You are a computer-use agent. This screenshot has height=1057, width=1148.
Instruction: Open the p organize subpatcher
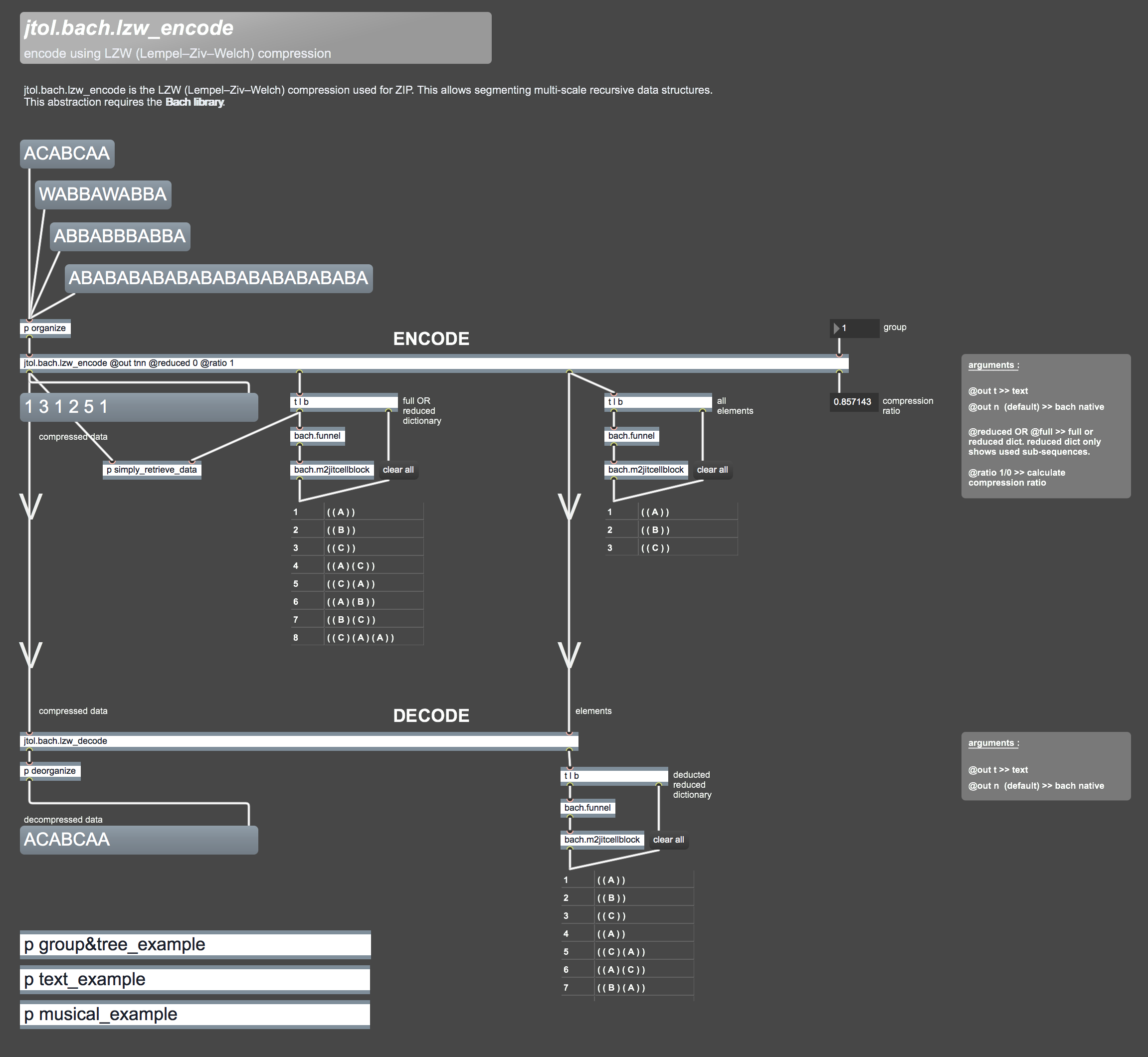[x=45, y=328]
